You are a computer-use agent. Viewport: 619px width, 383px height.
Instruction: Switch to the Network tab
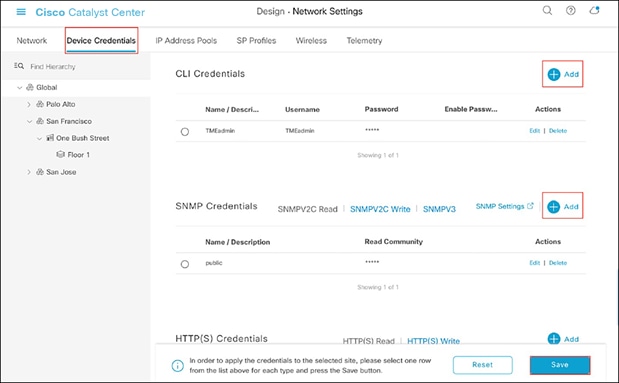click(32, 40)
